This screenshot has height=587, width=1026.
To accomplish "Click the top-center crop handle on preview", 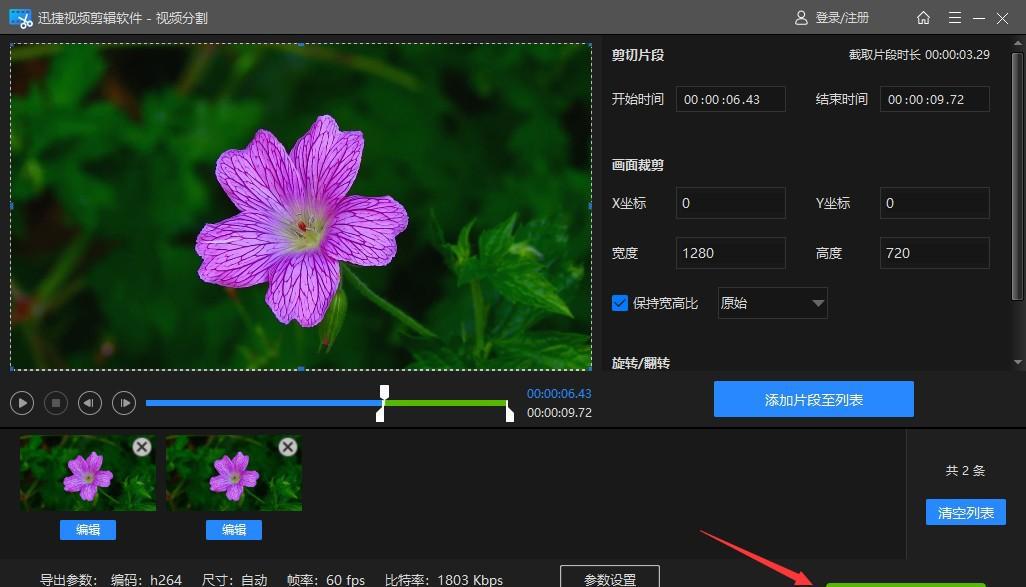I will pos(301,44).
